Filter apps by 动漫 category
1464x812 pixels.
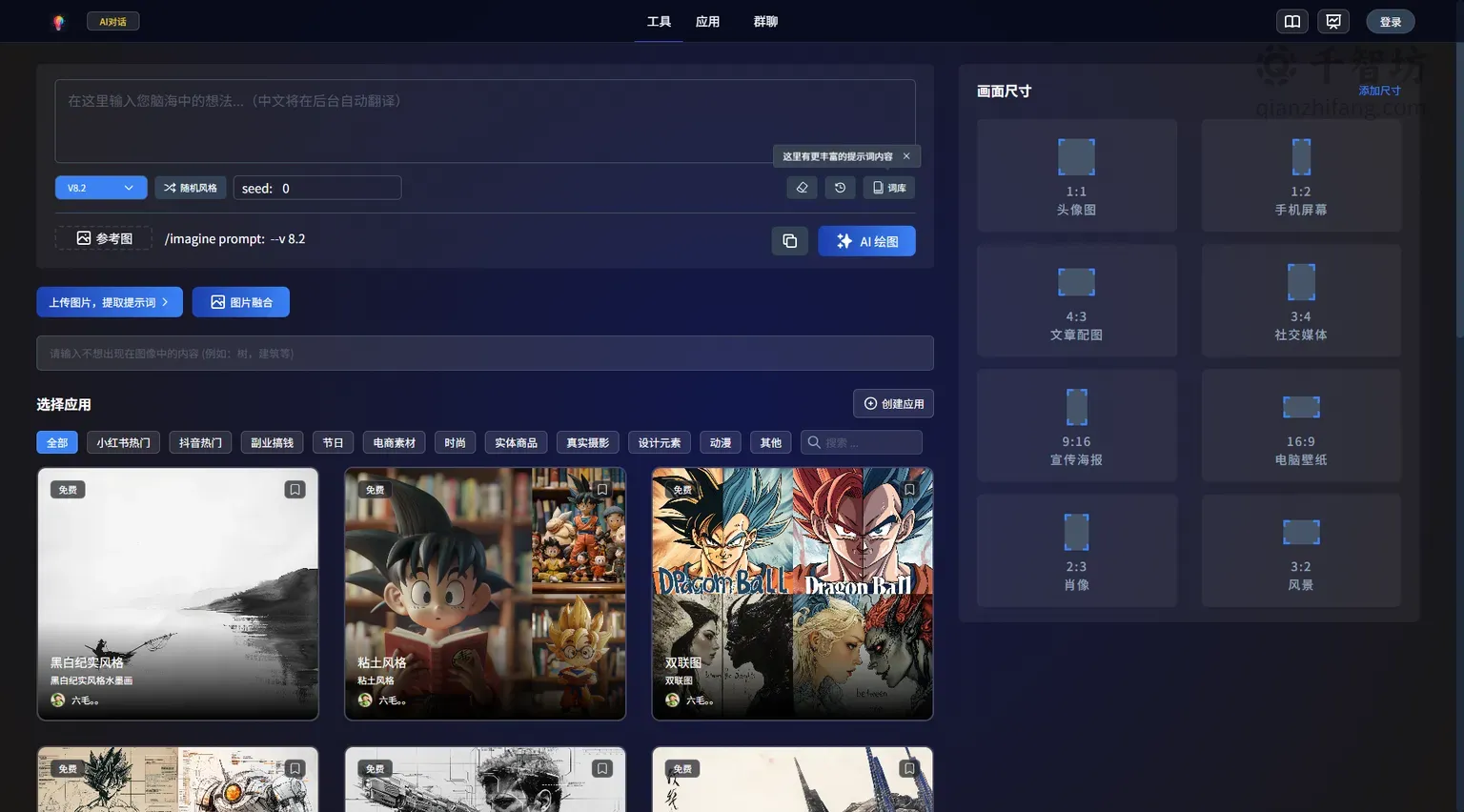(x=721, y=442)
